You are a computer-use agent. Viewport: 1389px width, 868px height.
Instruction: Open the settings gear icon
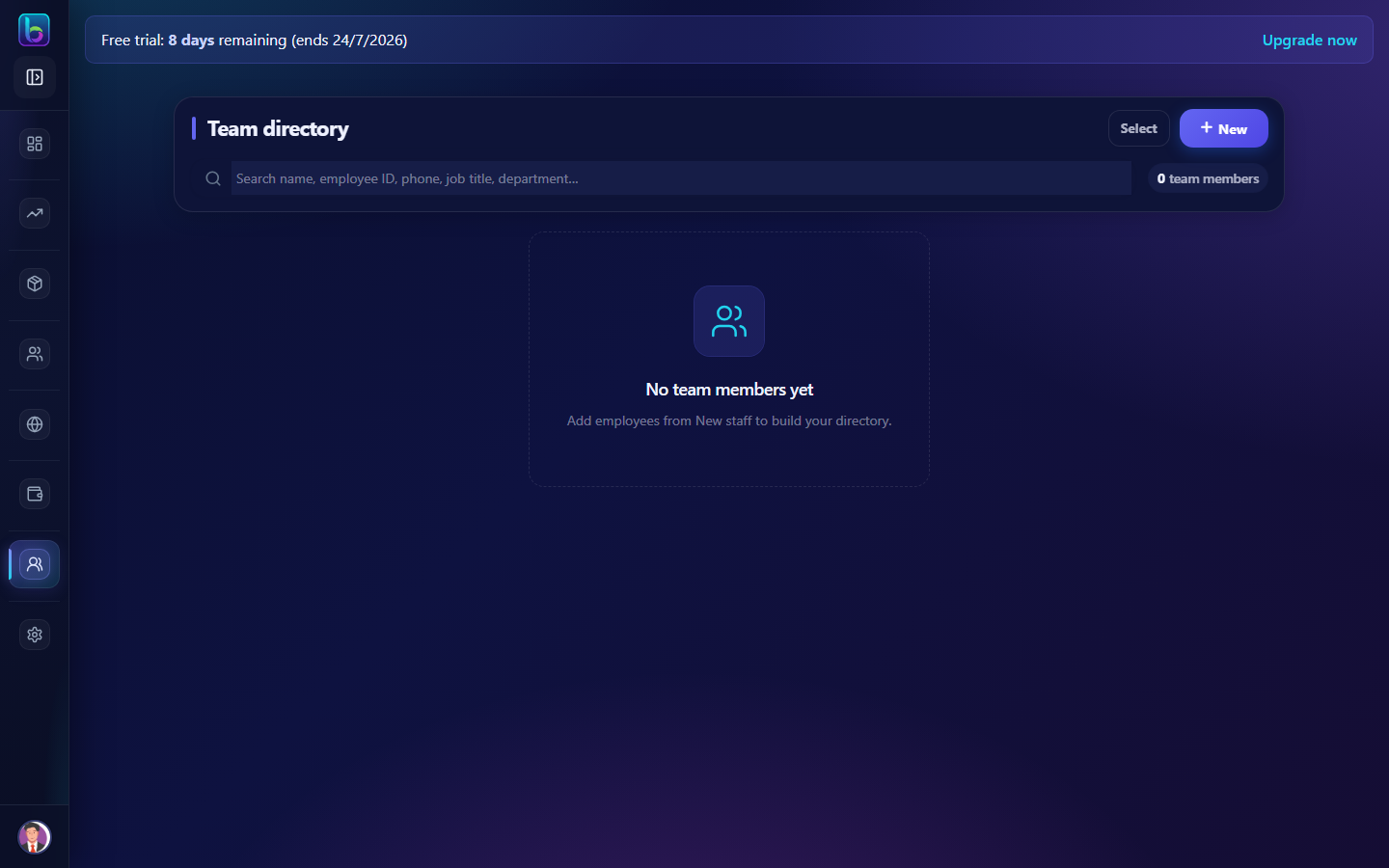point(35,635)
